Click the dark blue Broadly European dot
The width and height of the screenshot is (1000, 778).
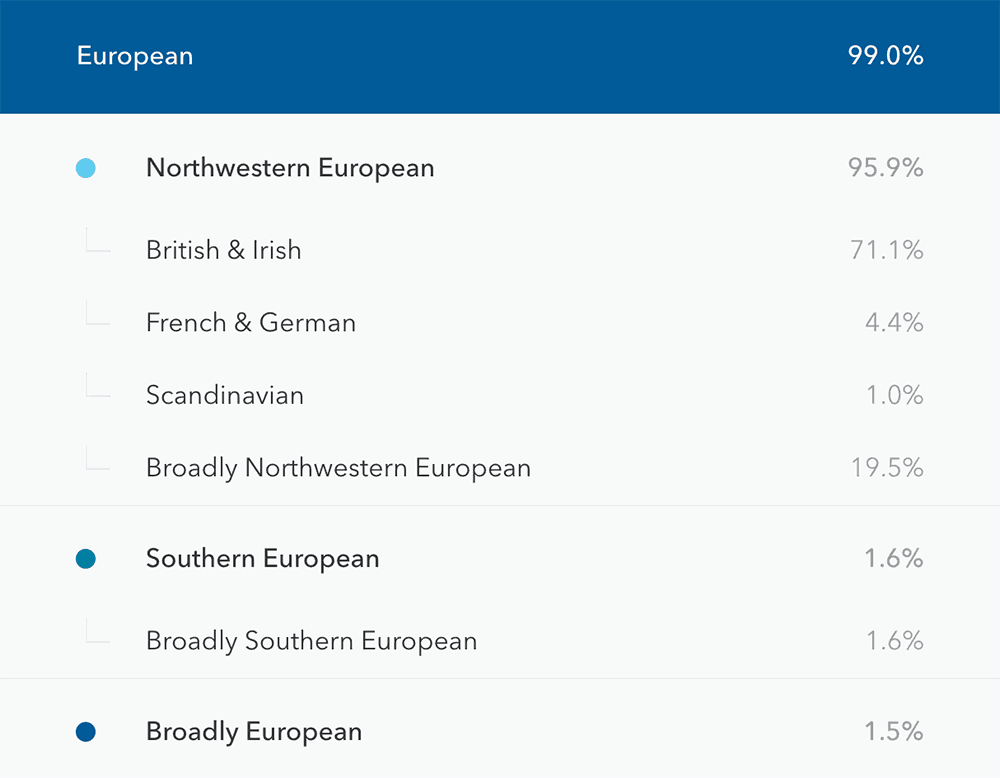[x=86, y=733]
